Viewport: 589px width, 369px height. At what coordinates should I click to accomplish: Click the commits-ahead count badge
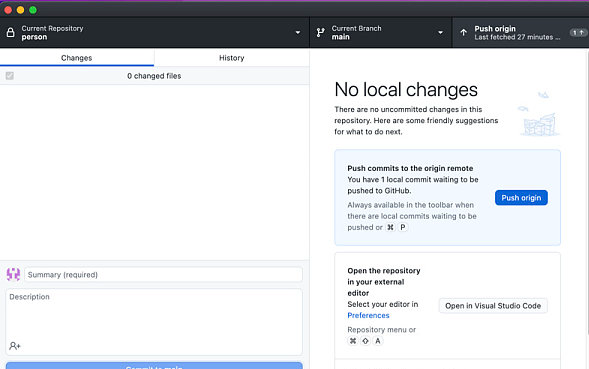click(578, 33)
